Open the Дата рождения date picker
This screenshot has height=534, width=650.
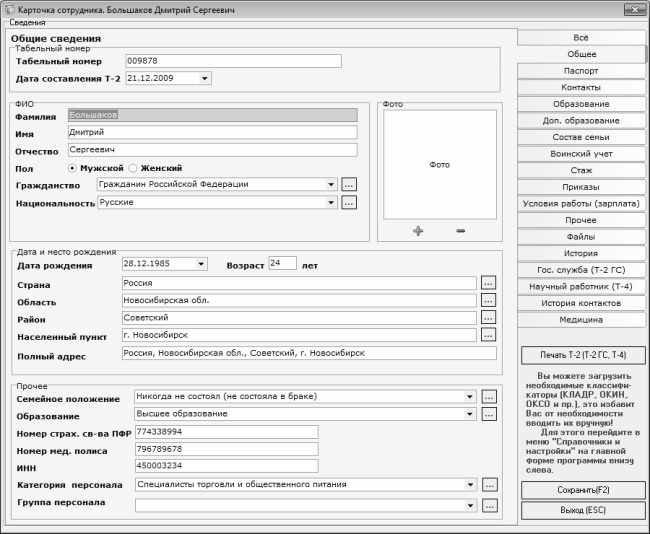[x=203, y=265]
